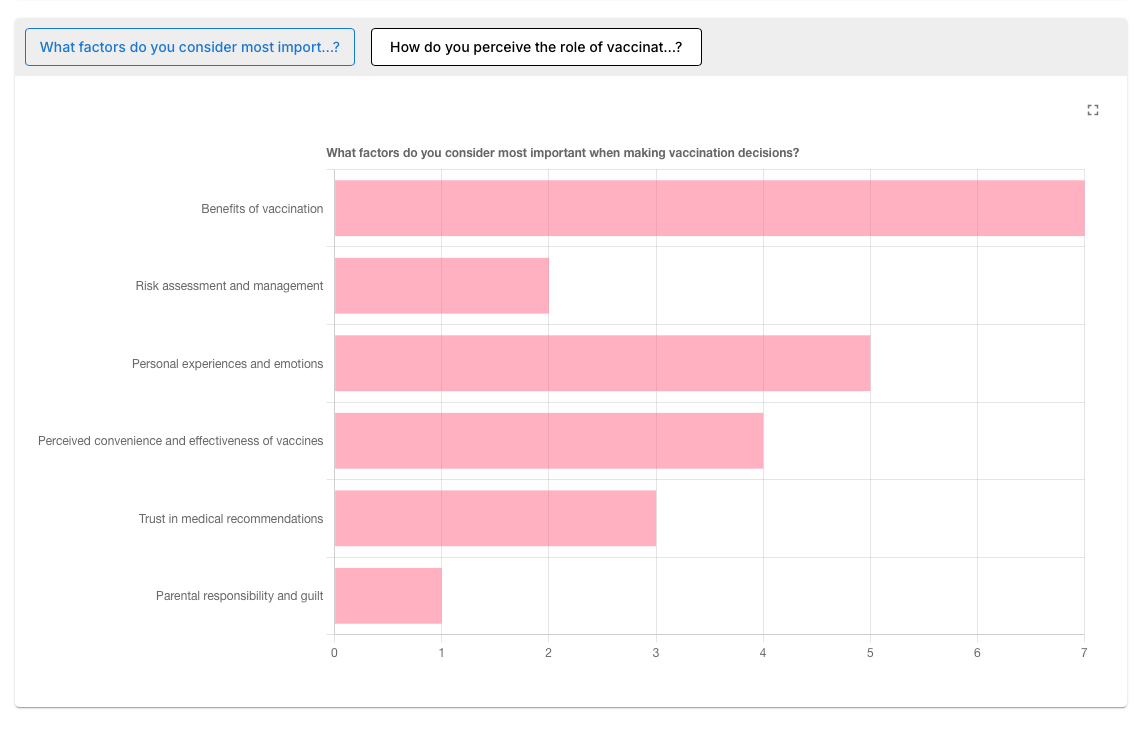Click the Personal experiences and emotions bar
This screenshot has height=730, width=1141.
click(x=603, y=363)
